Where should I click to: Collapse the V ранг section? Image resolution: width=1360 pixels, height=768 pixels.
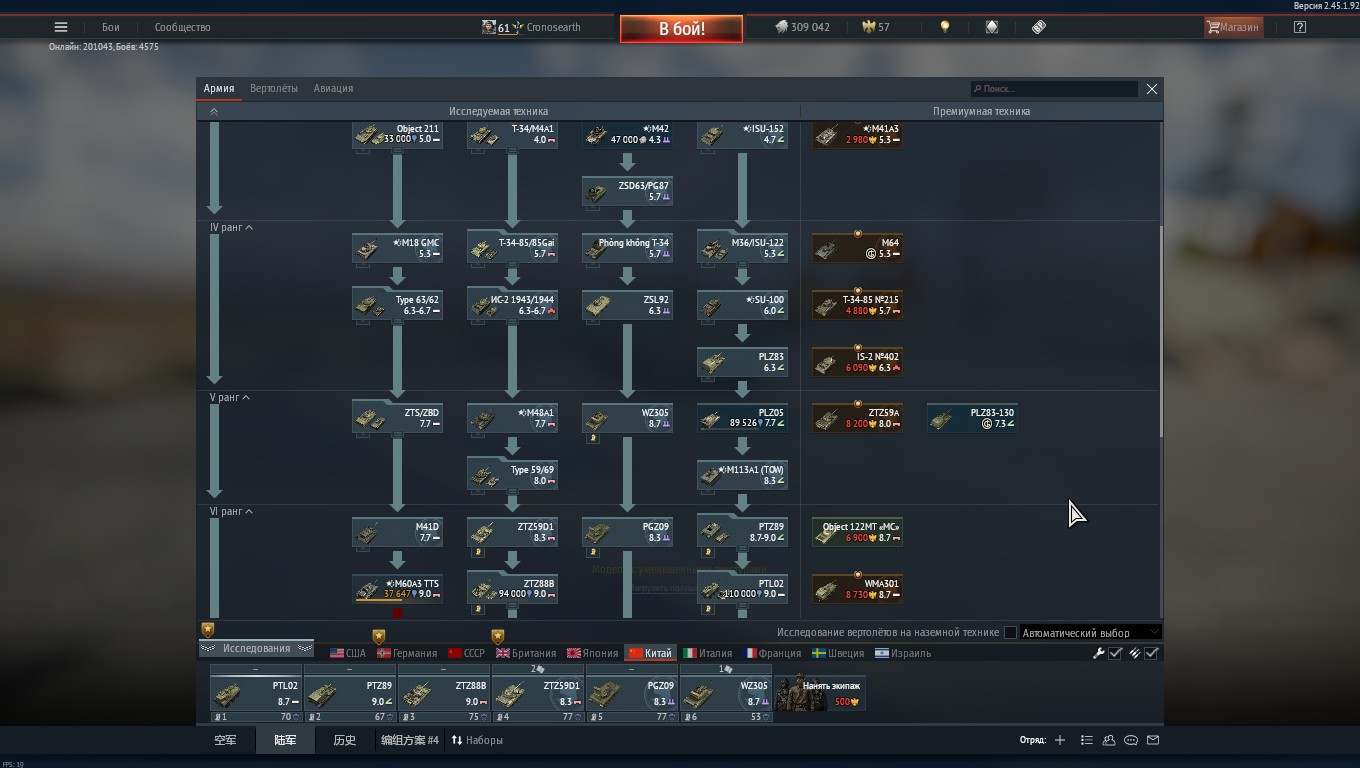pyautogui.click(x=230, y=397)
